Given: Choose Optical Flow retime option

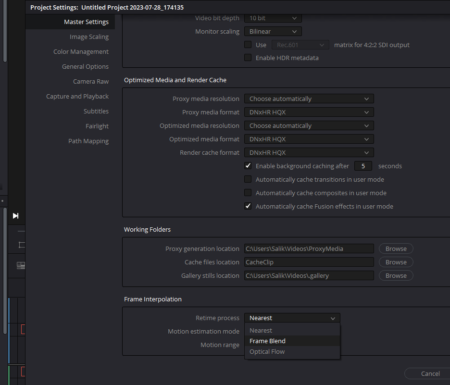Looking at the screenshot, I should point(292,352).
